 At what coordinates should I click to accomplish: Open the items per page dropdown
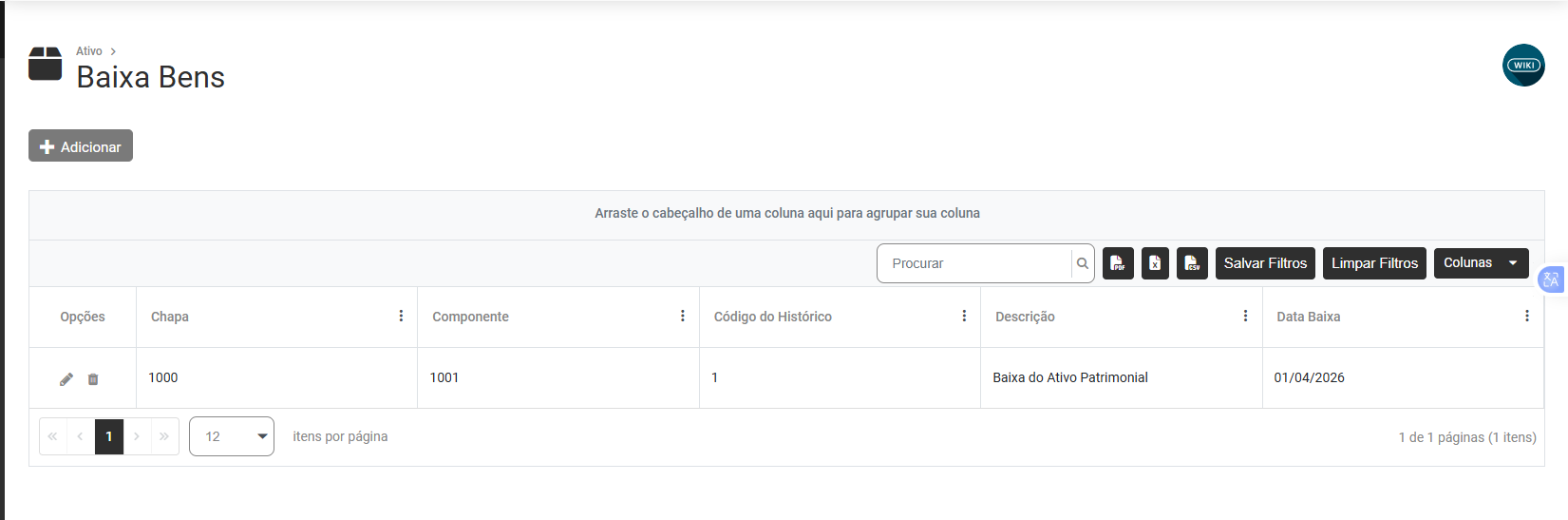tap(232, 436)
